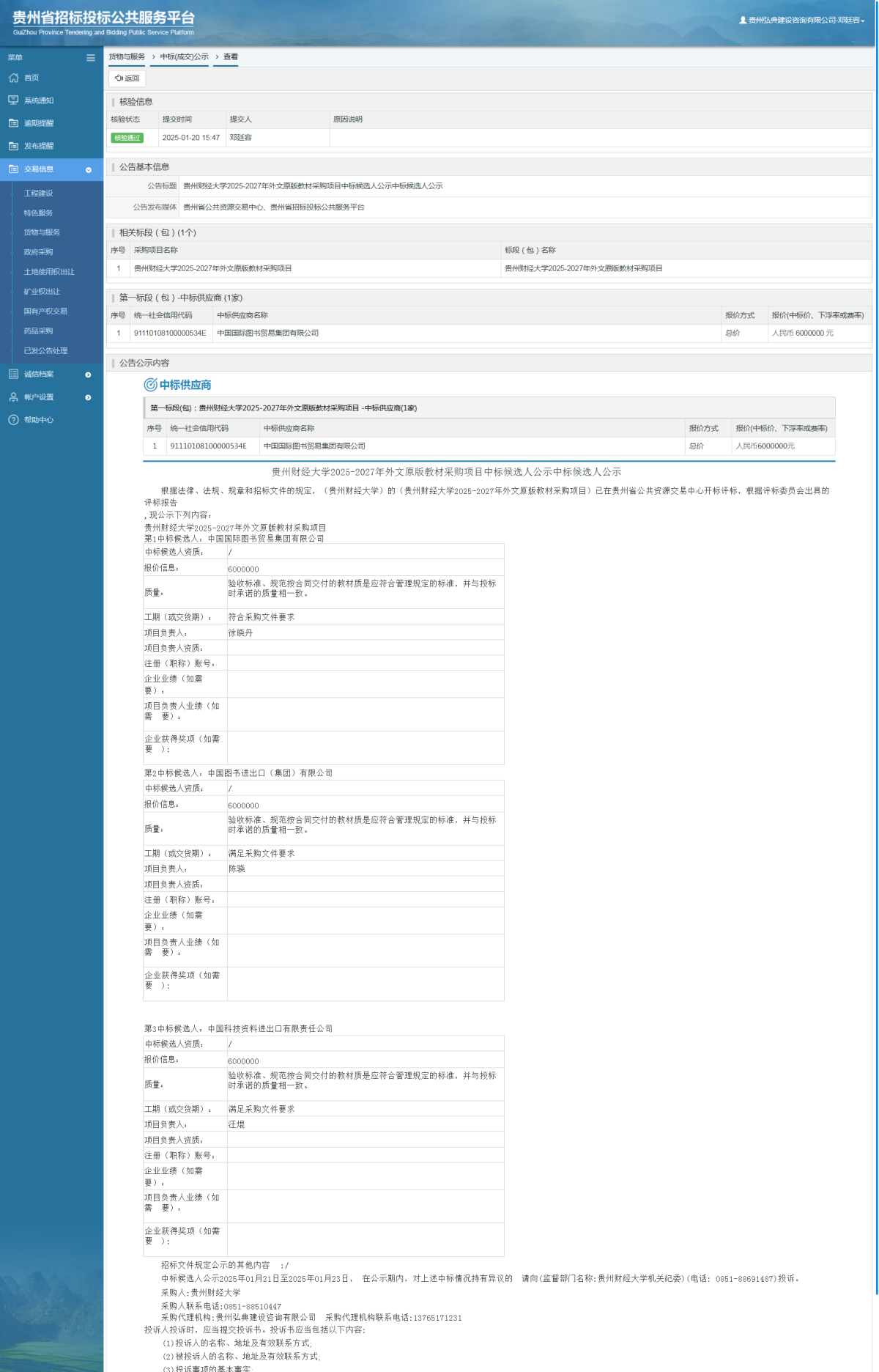Select 货物与服务 in the sidebar submenu
Image resolution: width=879 pixels, height=1372 pixels.
pos(42,232)
